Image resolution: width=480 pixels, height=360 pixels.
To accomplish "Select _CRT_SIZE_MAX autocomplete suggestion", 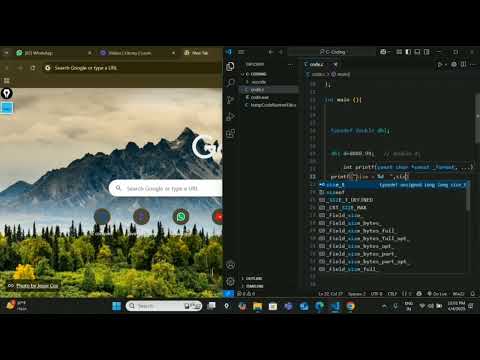I will tap(393, 208).
